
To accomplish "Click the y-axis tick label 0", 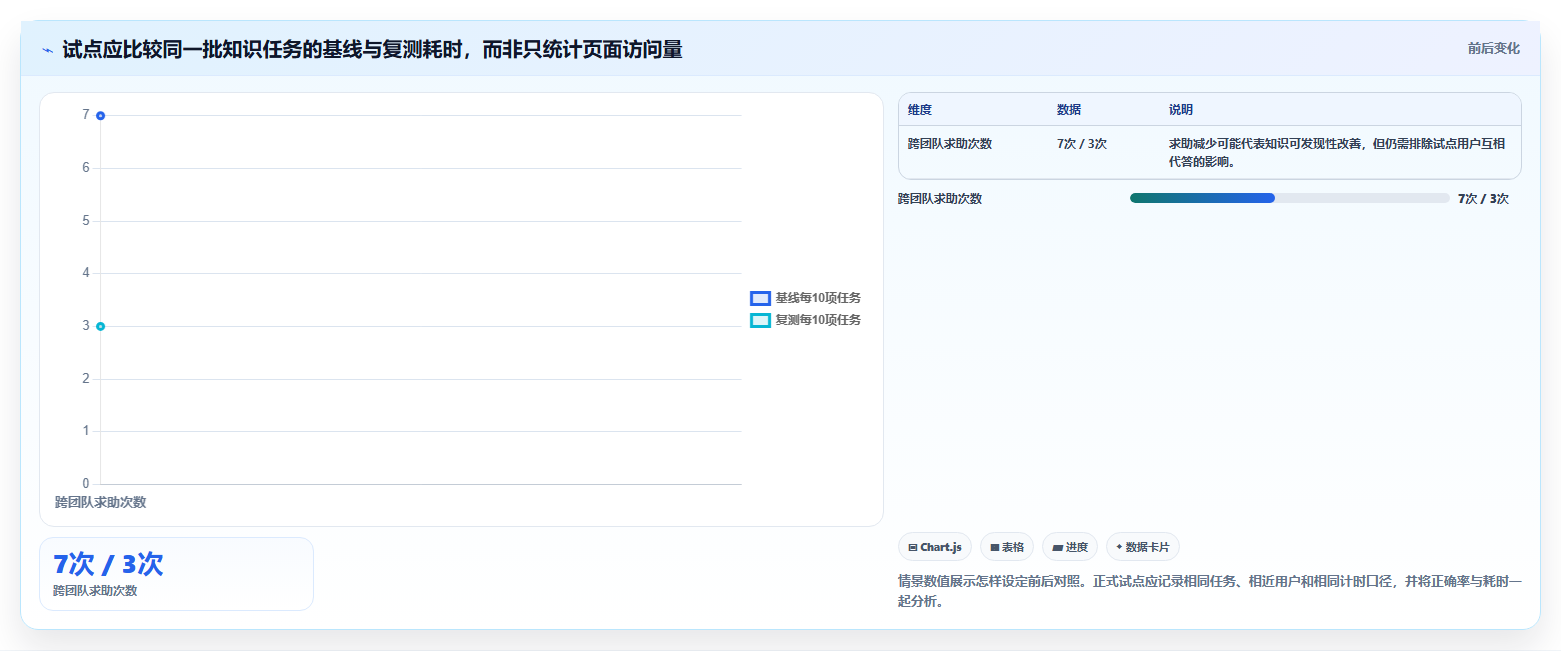I will 86,484.
